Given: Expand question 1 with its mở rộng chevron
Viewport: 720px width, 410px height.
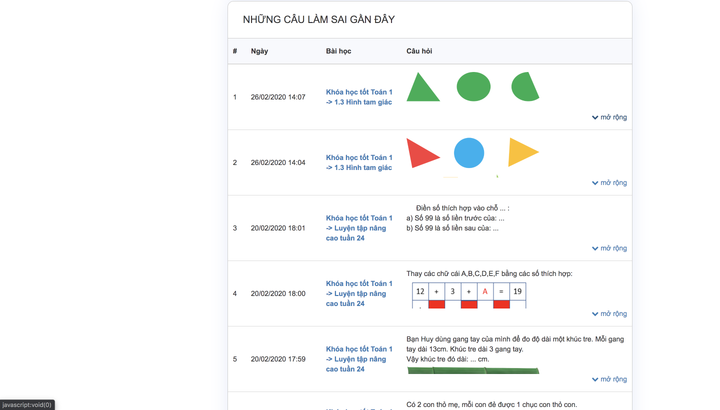Looking at the screenshot, I should click(609, 117).
